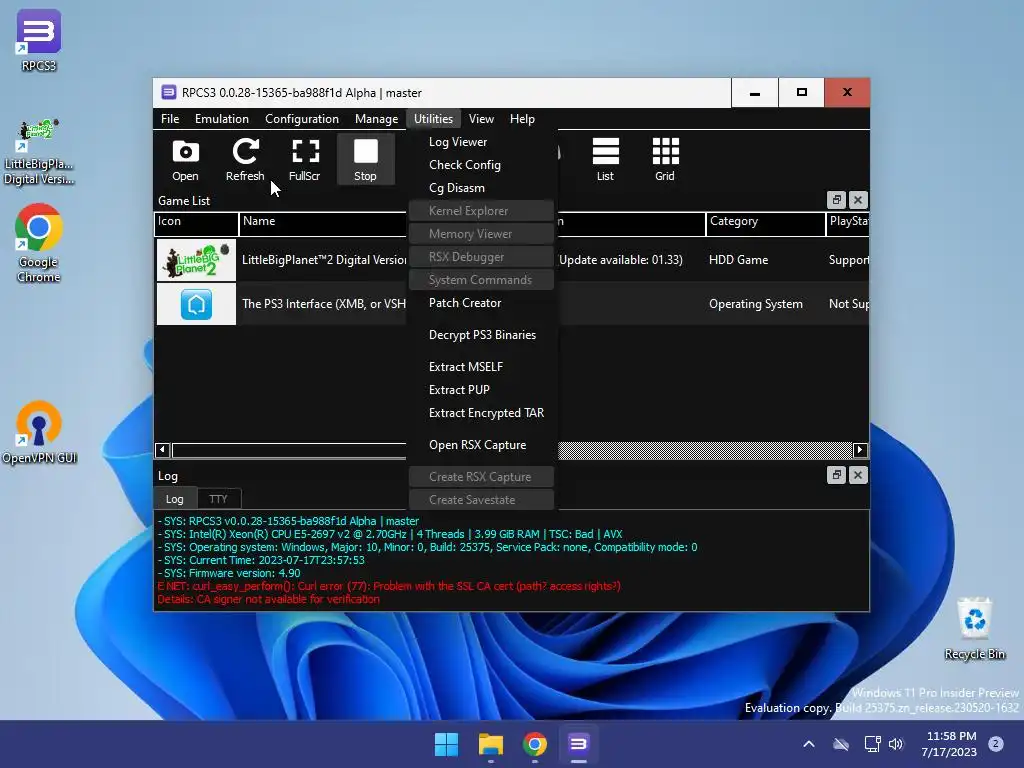Open File Explorer from taskbar
1024x768 pixels.
[x=490, y=744]
